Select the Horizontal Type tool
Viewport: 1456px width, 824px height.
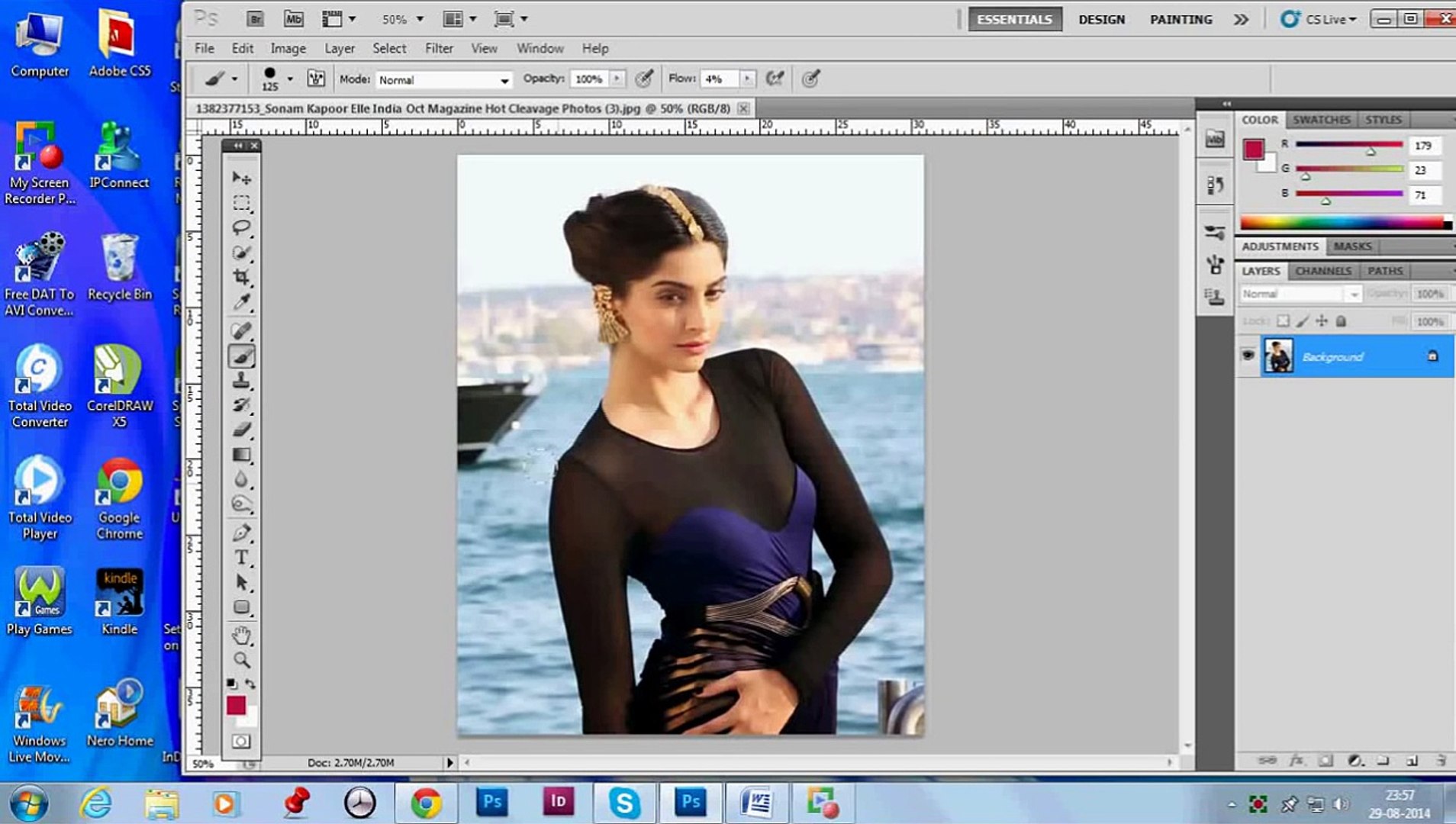(x=241, y=558)
